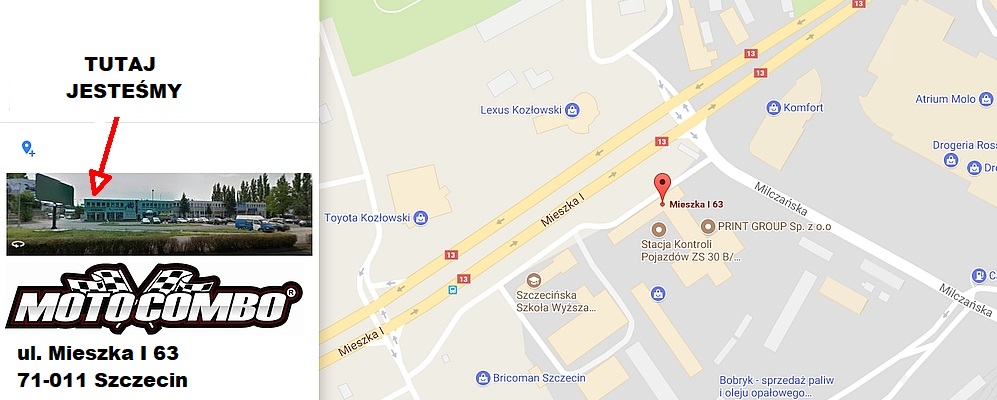Click the Drogeria Rossmann shop icon
The image size is (997, 400).
[951, 160]
